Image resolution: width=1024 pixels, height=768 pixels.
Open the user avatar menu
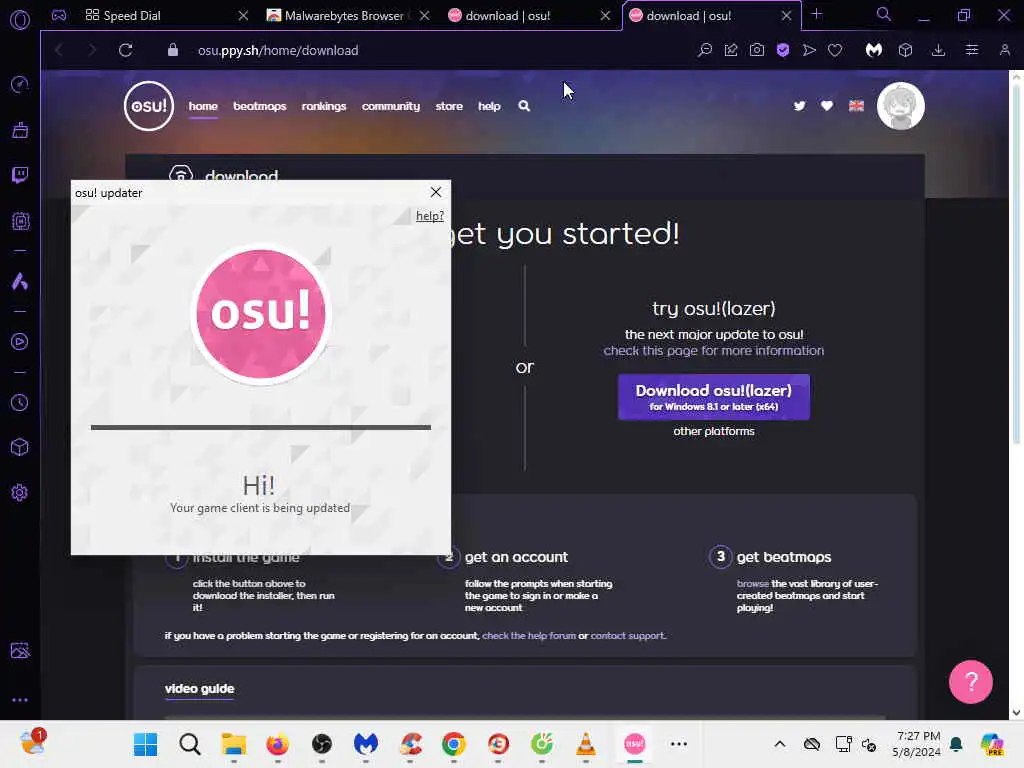(x=901, y=106)
